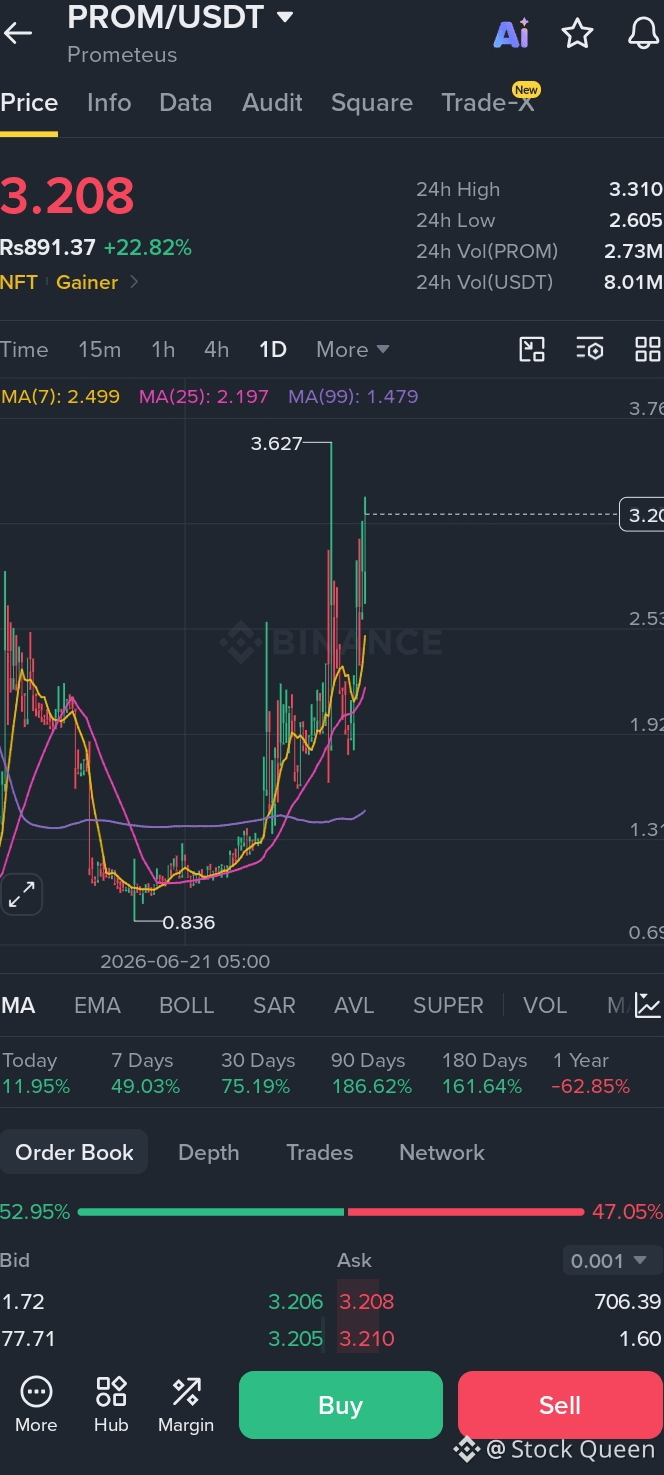Switch to the Square tab
This screenshot has height=1475, width=664.
[x=372, y=103]
